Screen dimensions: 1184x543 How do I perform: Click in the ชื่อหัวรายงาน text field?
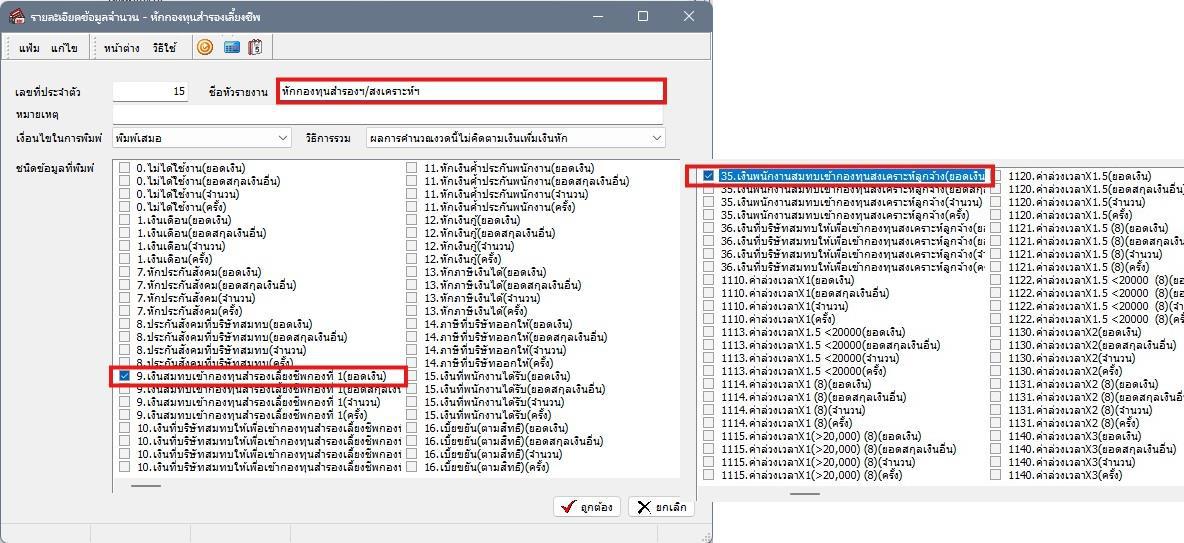470,92
